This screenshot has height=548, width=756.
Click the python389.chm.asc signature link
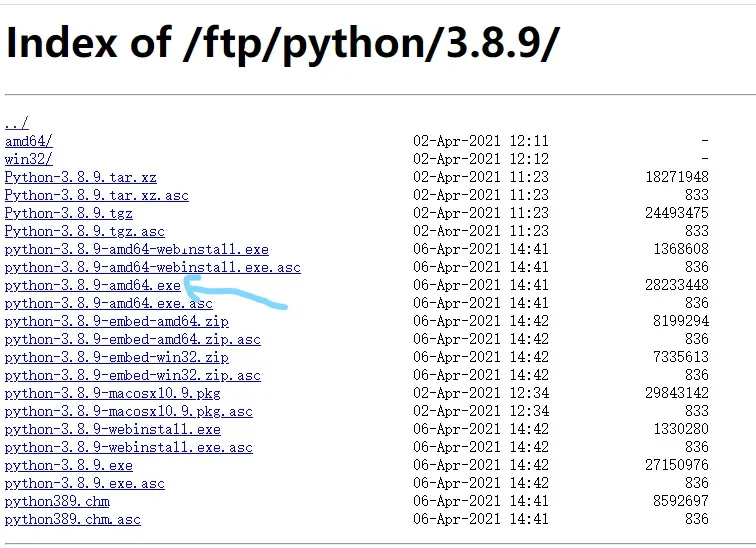point(72,519)
